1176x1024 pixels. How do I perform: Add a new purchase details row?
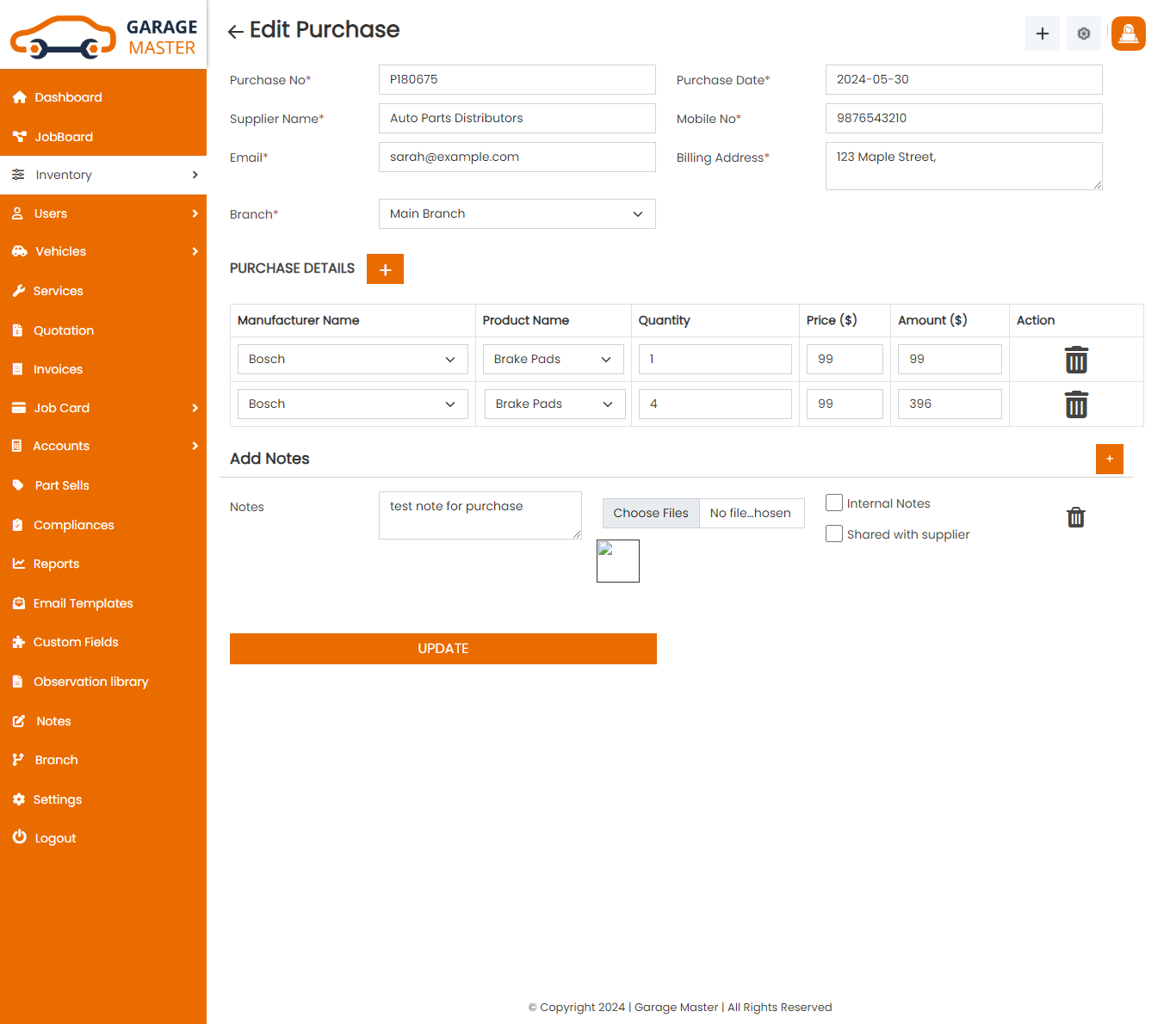point(385,269)
